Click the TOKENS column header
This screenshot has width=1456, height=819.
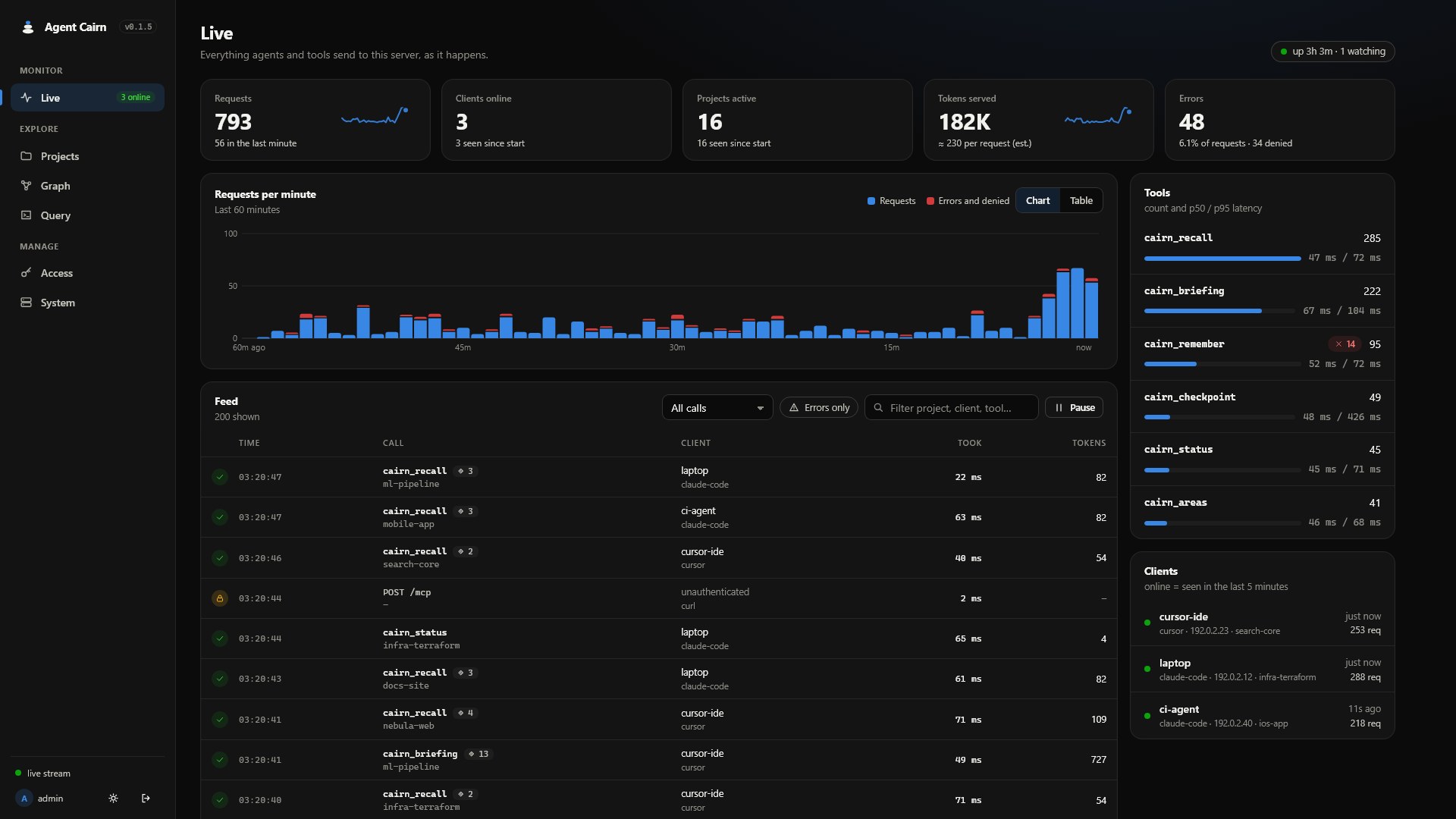1089,443
